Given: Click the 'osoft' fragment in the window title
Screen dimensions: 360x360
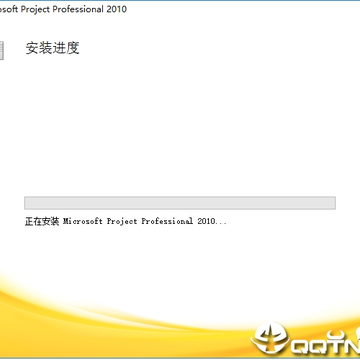Looking at the screenshot, I should pos(9,9).
